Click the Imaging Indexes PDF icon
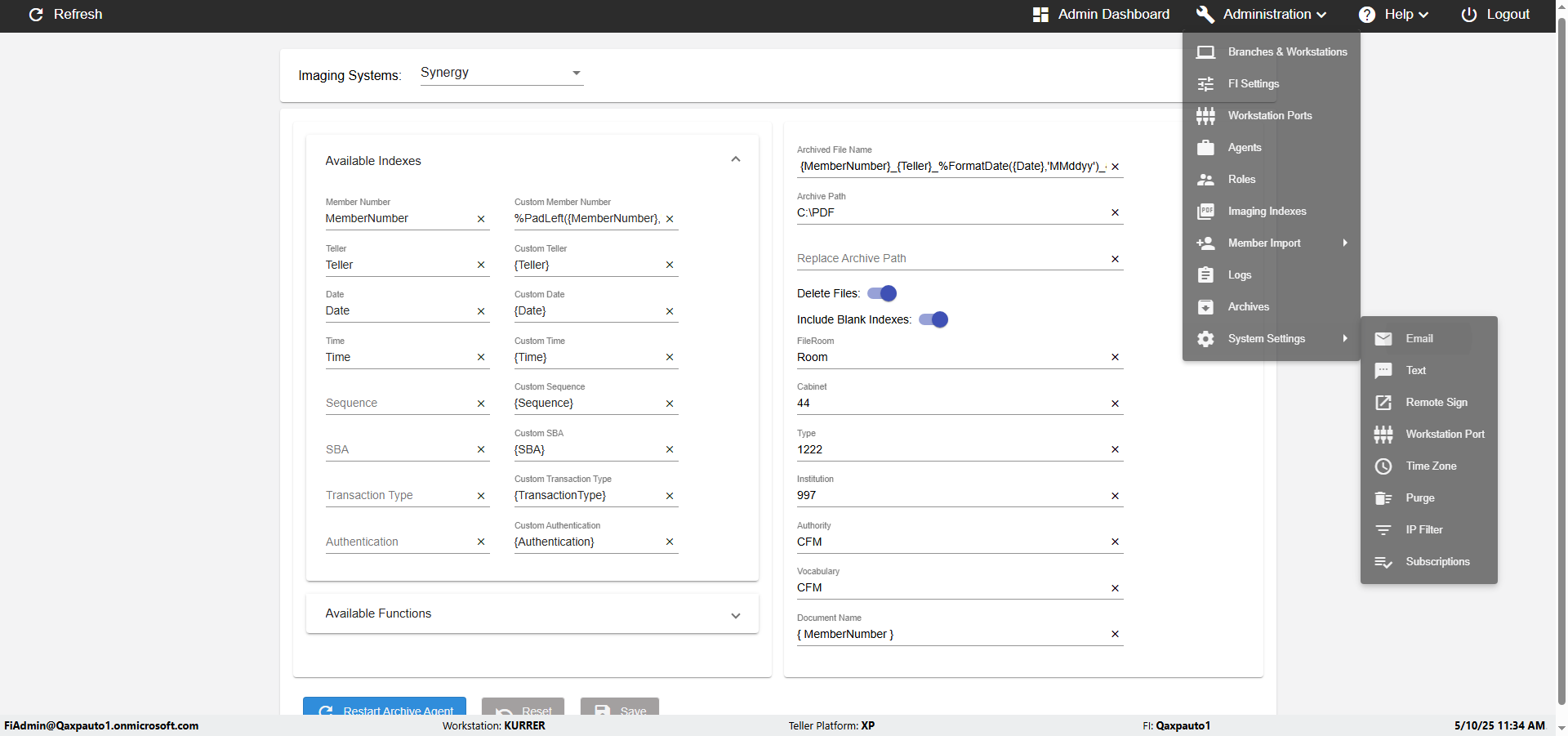This screenshot has width=1568, height=736. pyautogui.click(x=1205, y=212)
